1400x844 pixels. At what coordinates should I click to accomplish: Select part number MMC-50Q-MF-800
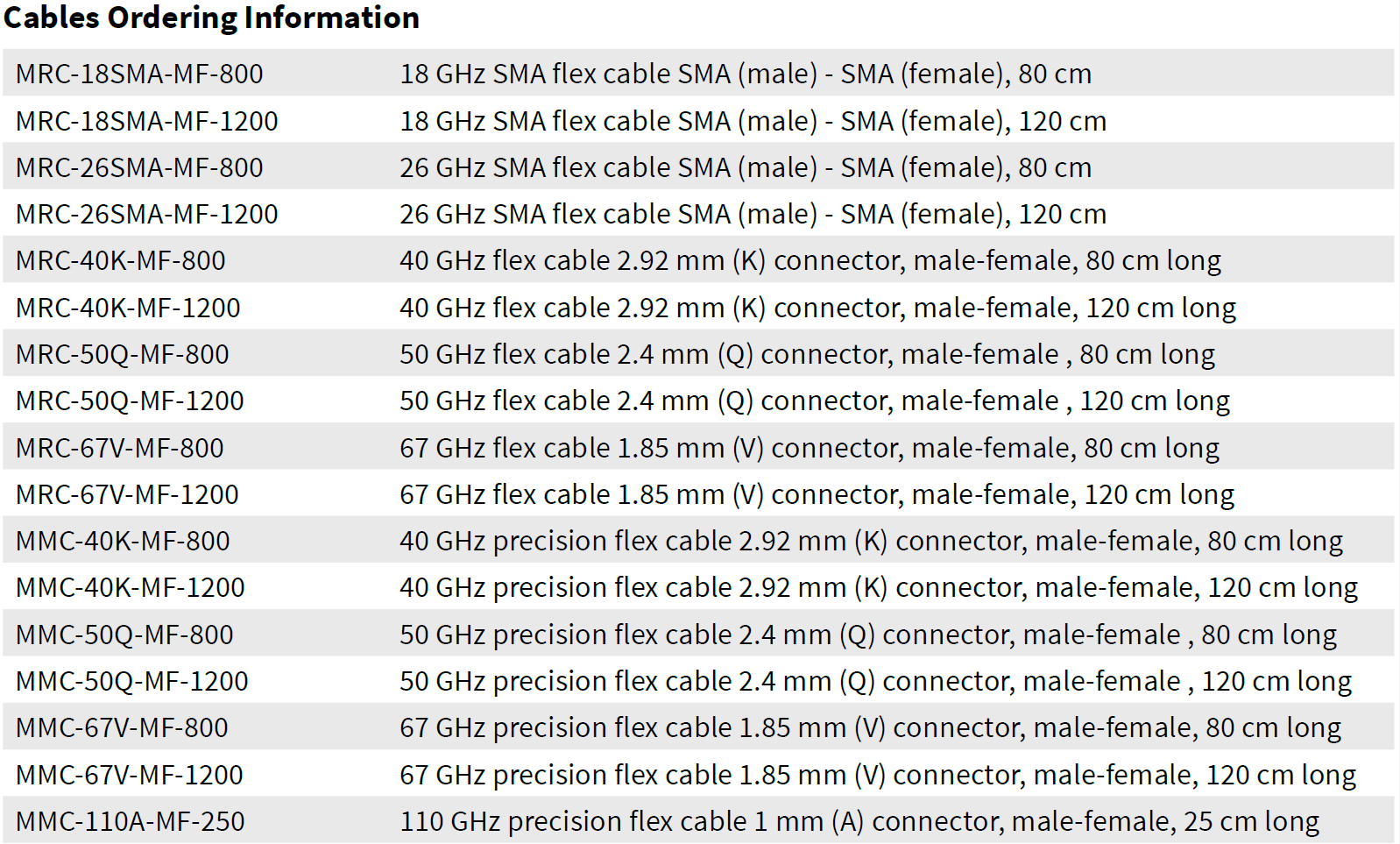tap(124, 635)
